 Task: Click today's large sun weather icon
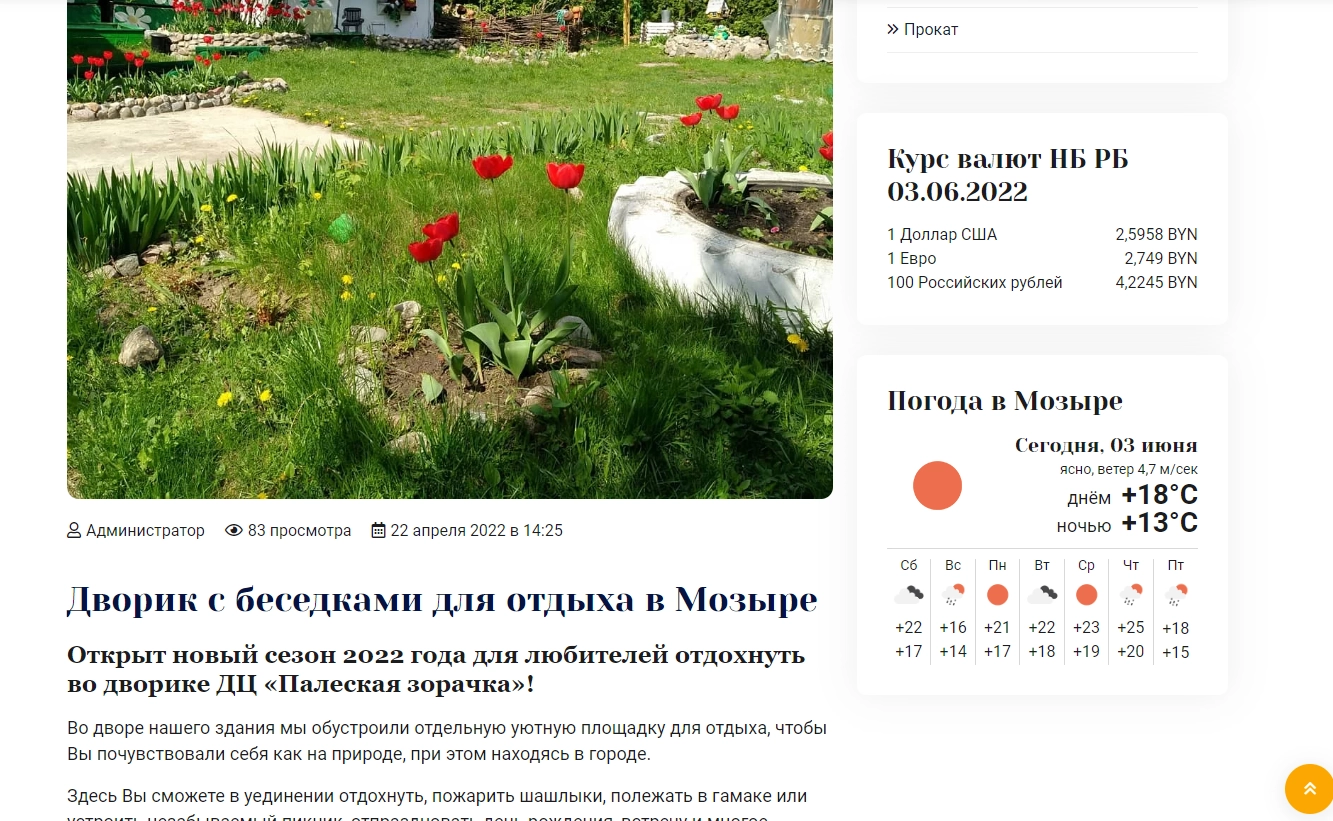coord(937,486)
